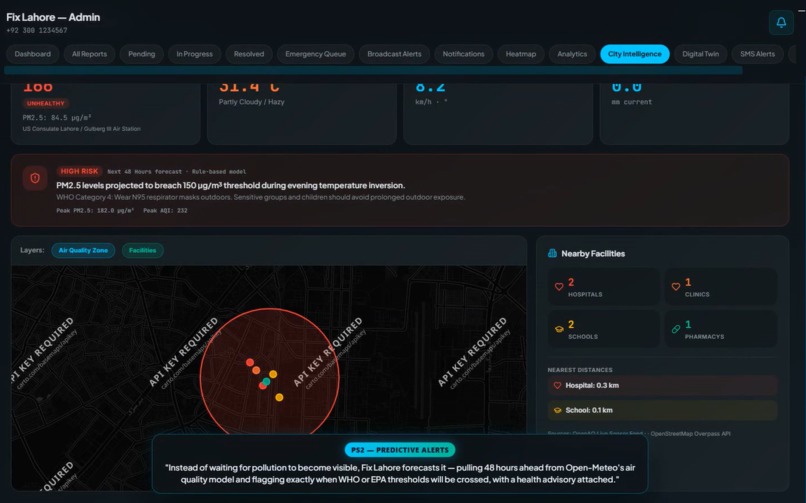Click the topmost red marker on map
The image size is (806, 503).
(x=250, y=362)
